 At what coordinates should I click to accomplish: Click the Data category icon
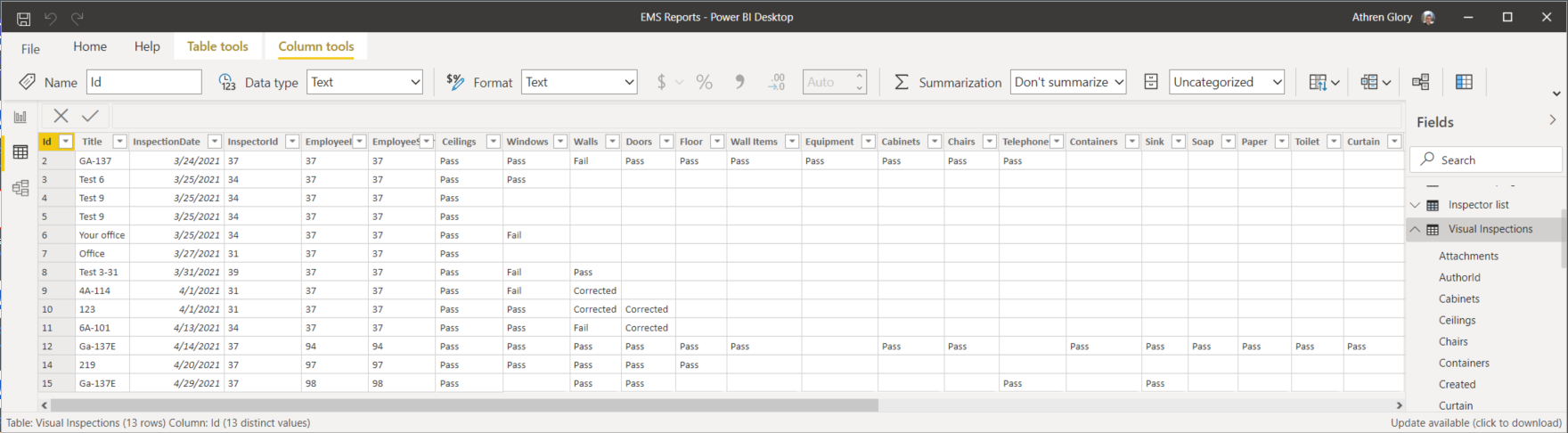click(1151, 82)
